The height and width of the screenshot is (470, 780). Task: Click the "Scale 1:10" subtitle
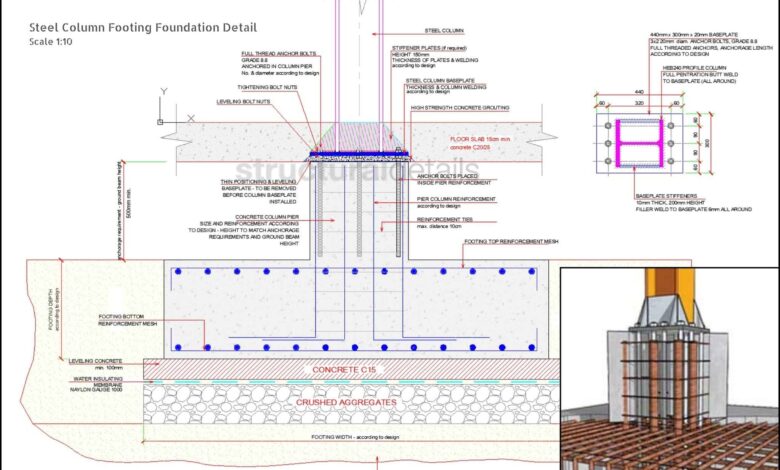(x=51, y=42)
